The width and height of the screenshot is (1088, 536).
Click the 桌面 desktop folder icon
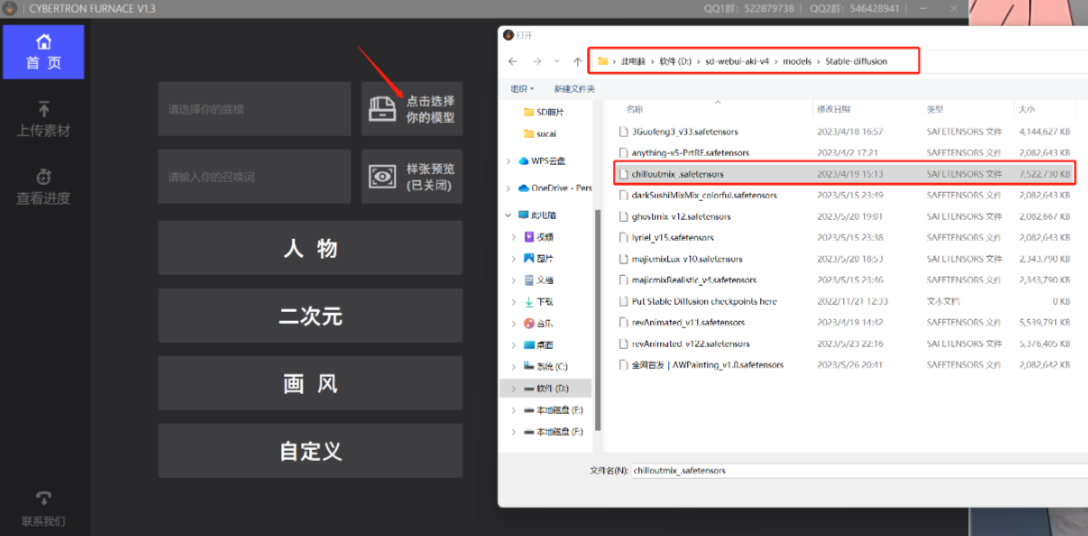click(529, 345)
